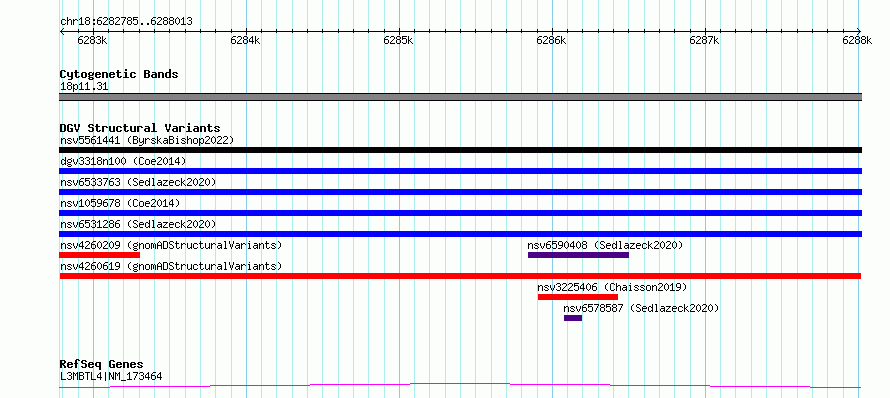Screen dimensions: 890x398
Task: Click the nsv4260619 (gnomADStructuralVariants) label
Action: click(171, 266)
